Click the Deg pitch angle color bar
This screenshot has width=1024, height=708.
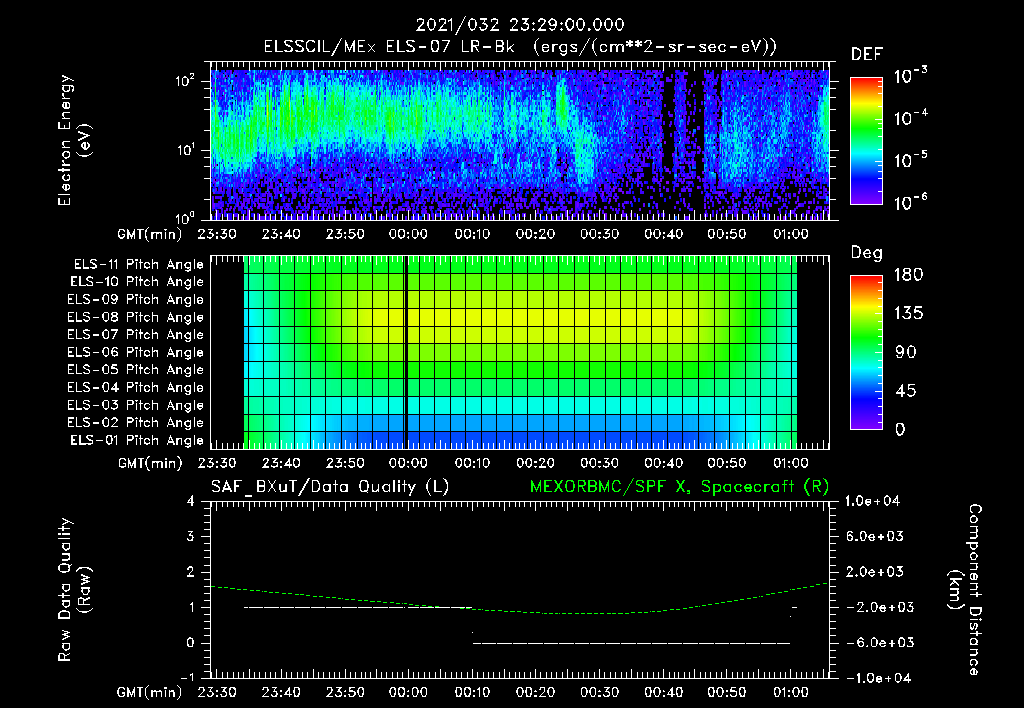point(866,352)
